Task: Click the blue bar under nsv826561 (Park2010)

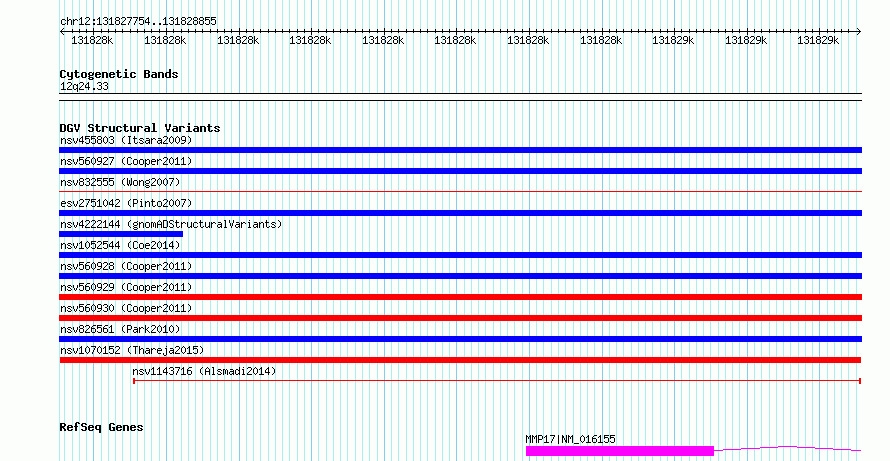Action: (460, 339)
